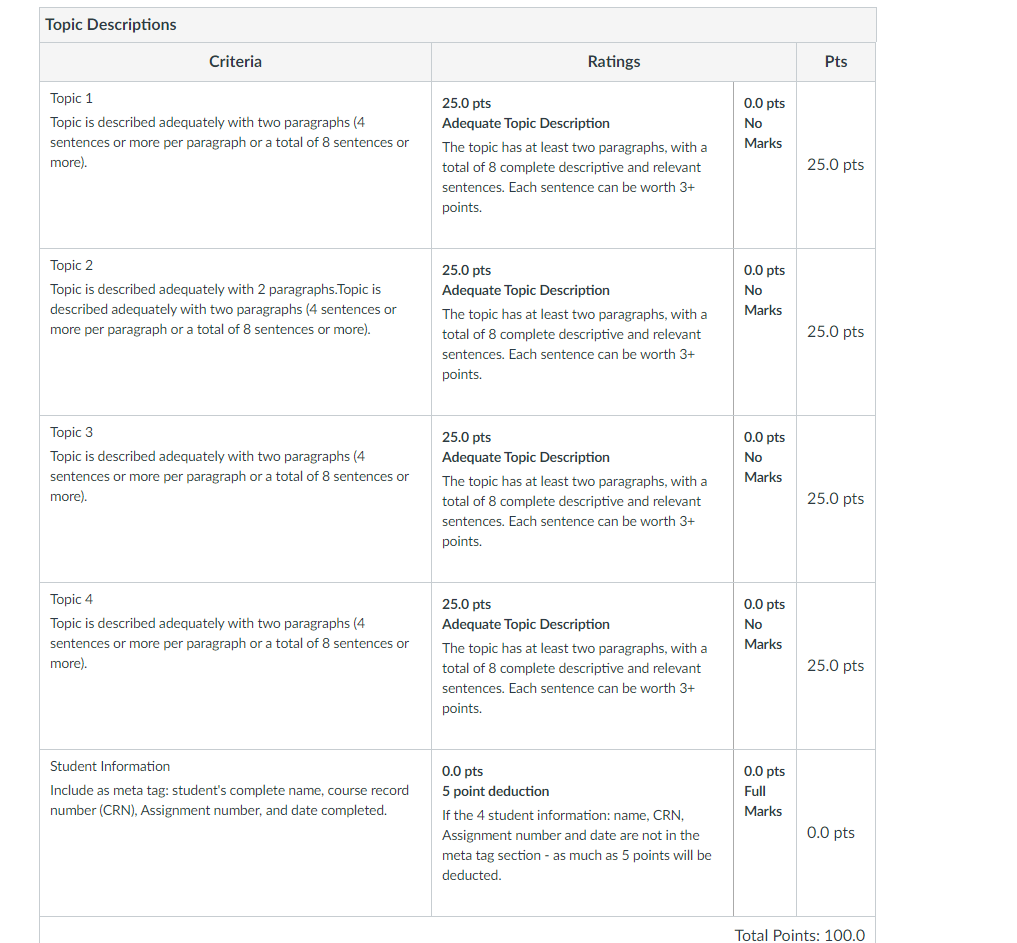Pick the 25.0 pts rating for Topic 3
Viewport: 1017px width, 943px height.
point(582,499)
